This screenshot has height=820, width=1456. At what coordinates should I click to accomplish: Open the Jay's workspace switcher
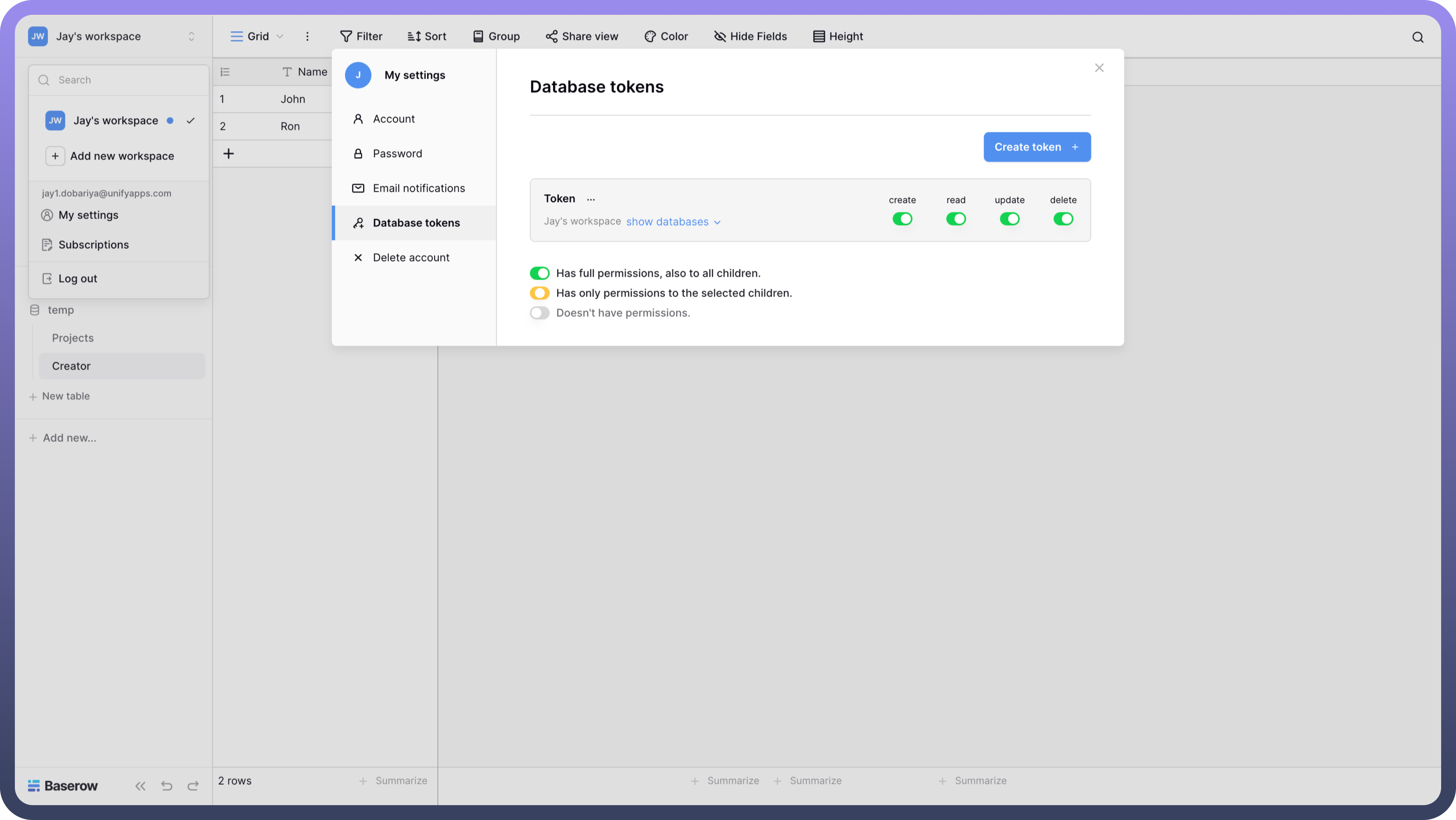[112, 36]
